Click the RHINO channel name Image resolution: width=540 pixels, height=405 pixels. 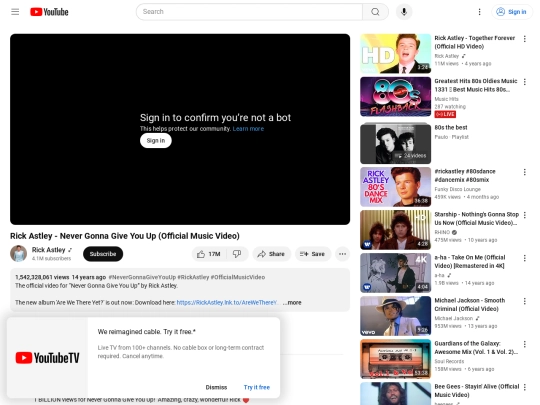click(x=442, y=232)
